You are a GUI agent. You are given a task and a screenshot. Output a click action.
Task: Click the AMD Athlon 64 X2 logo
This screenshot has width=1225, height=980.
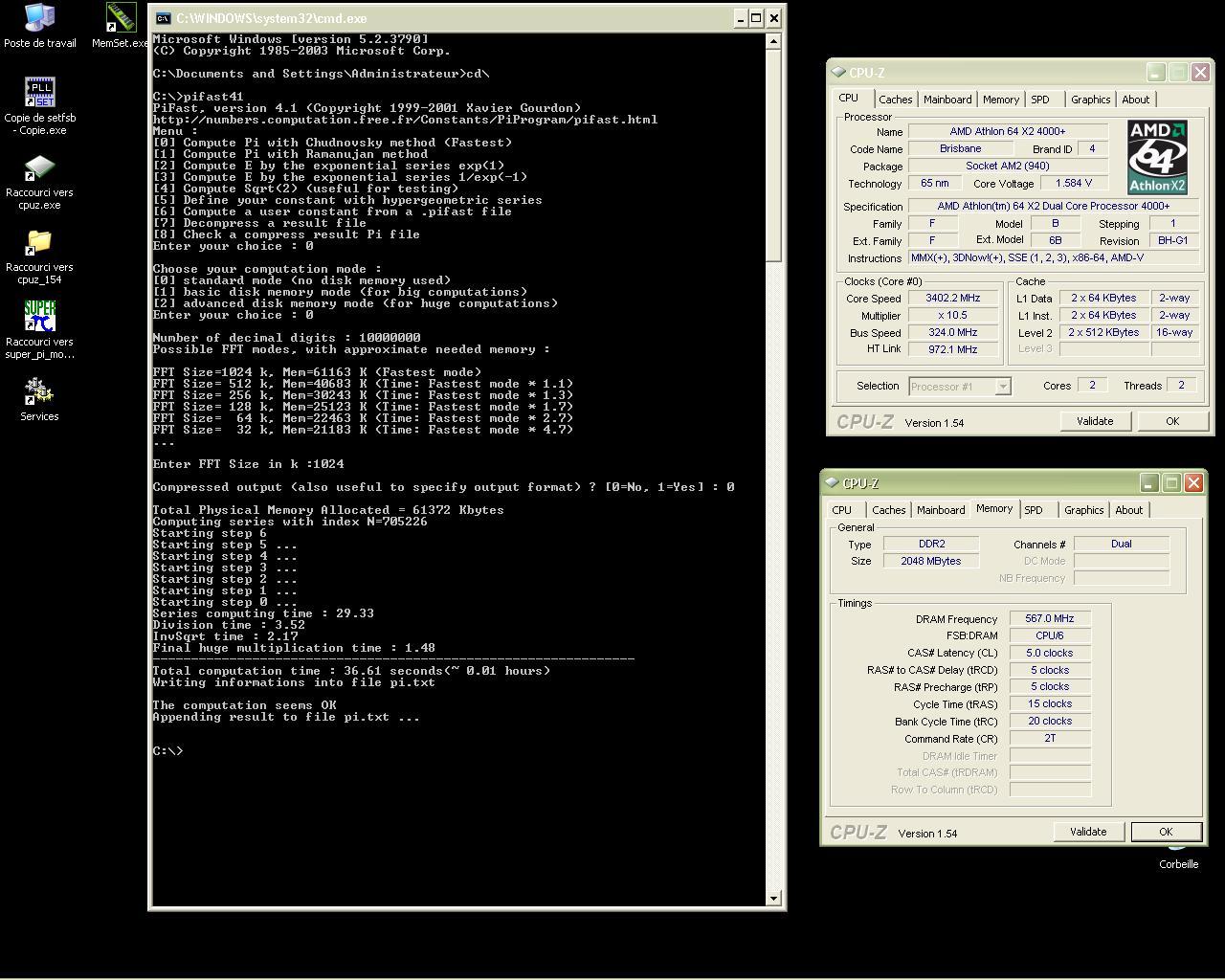pyautogui.click(x=1156, y=158)
